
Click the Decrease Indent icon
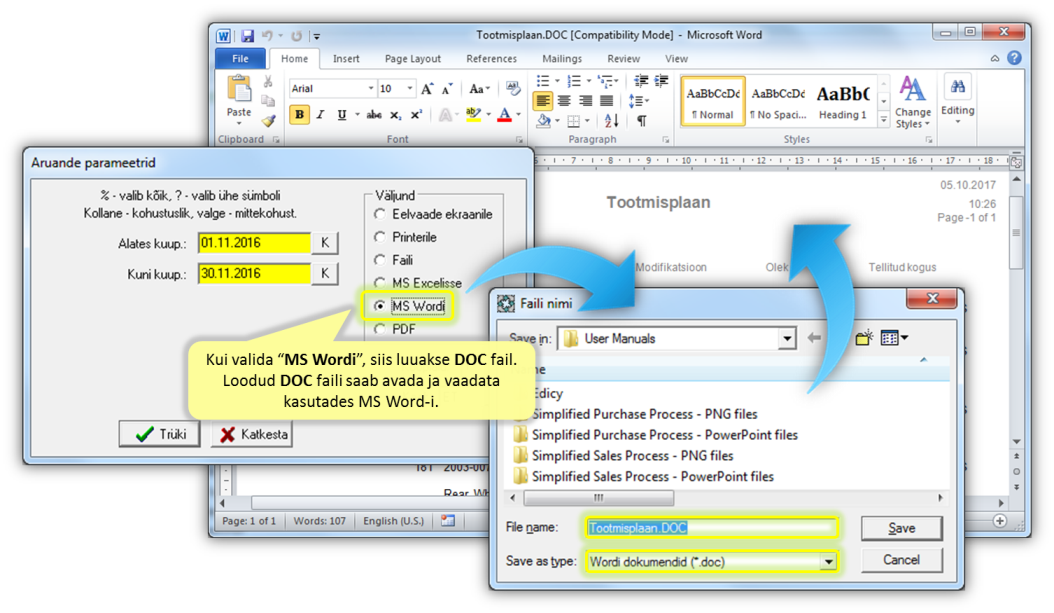tap(641, 81)
